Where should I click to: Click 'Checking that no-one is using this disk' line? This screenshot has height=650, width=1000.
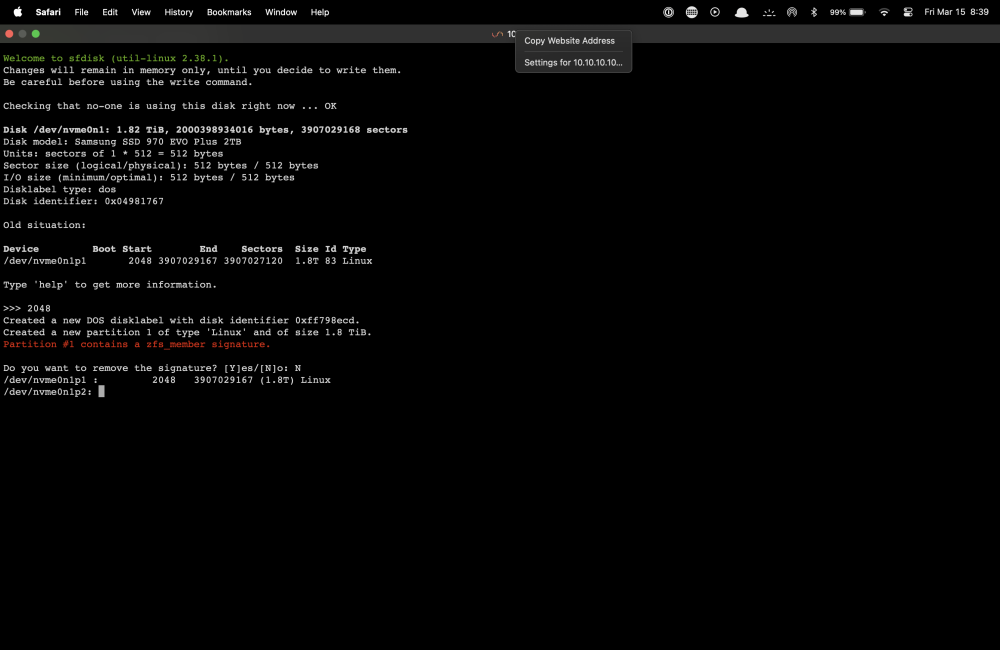(170, 106)
